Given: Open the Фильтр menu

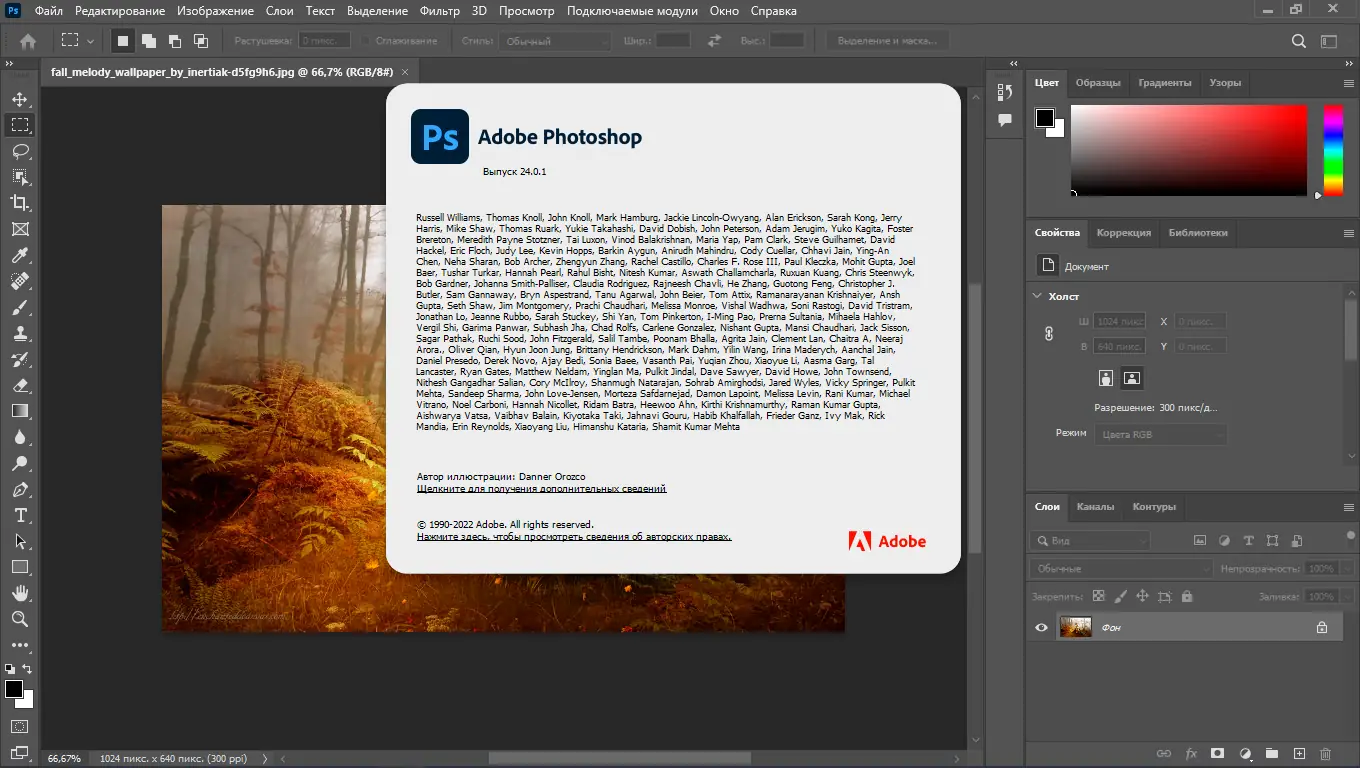Looking at the screenshot, I should coord(440,11).
